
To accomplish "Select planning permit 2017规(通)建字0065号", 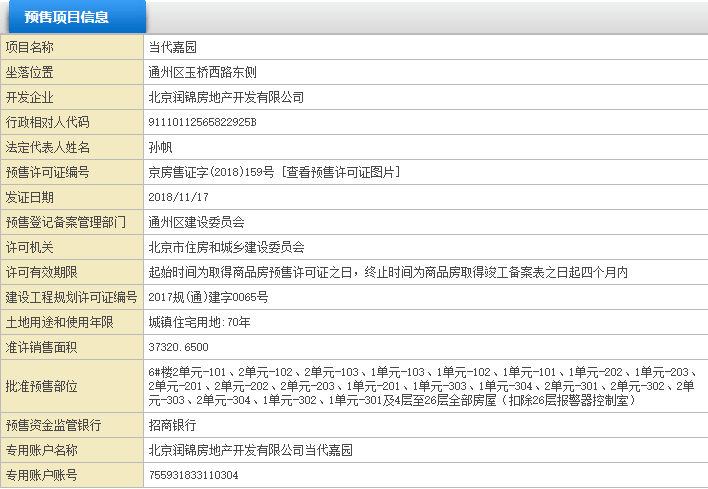I will 208,297.
